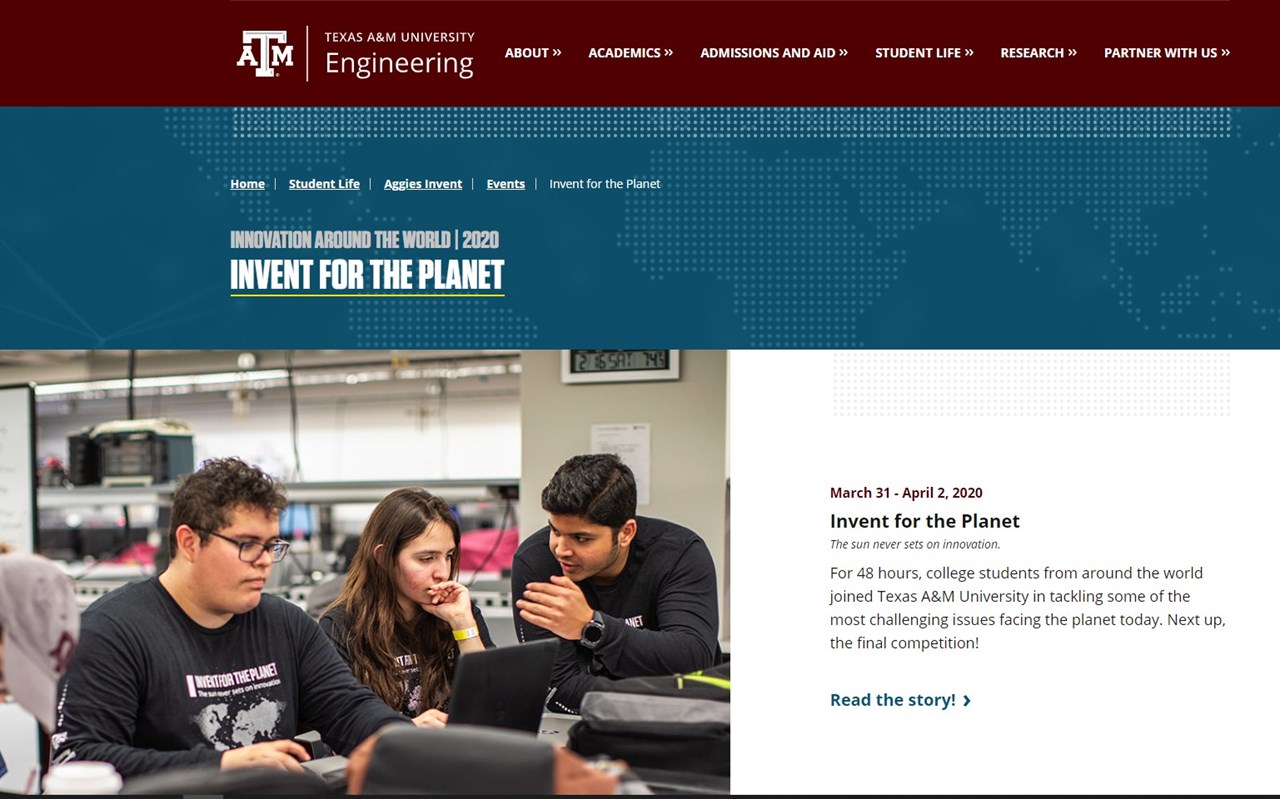
Task: Expand the Research menu chevron
Action: point(1072,52)
